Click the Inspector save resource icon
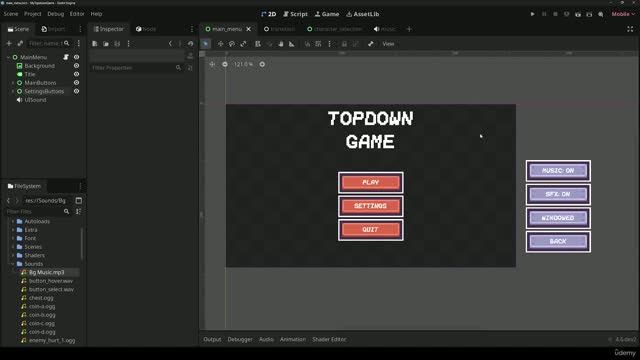 117,44
